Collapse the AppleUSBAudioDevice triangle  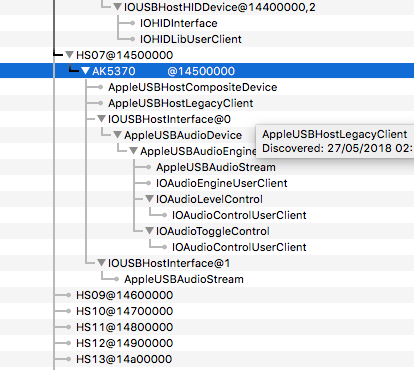tap(117, 135)
